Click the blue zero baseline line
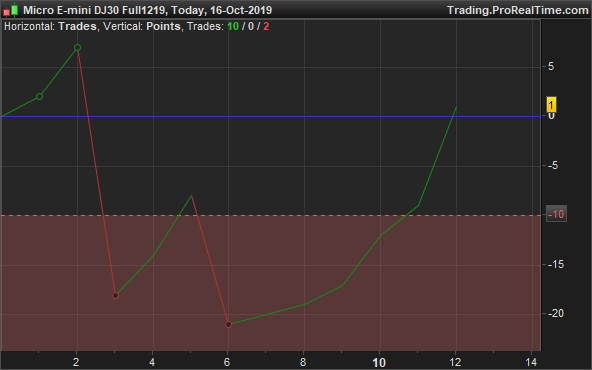Image resolution: width=592 pixels, height=370 pixels. 271,116
